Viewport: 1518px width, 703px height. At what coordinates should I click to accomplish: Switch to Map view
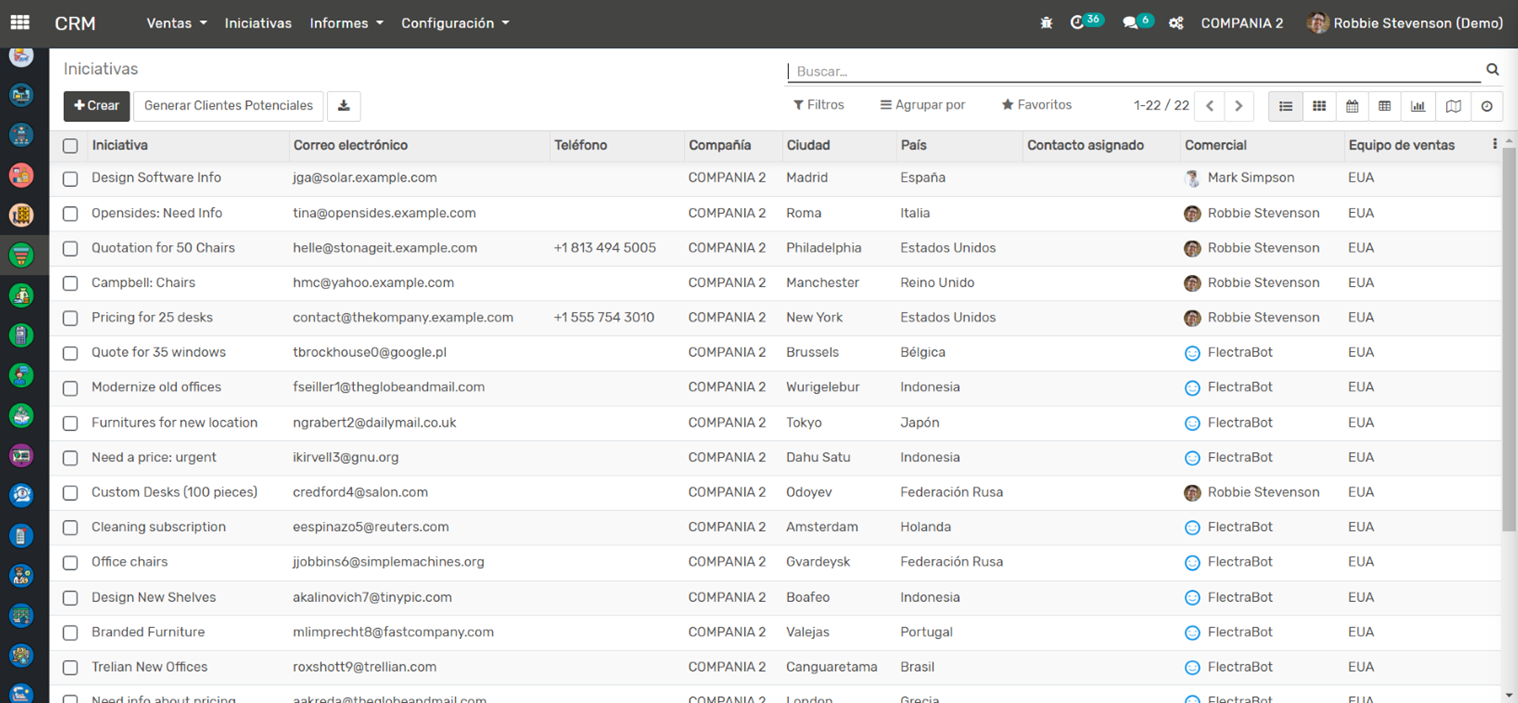tap(1453, 106)
